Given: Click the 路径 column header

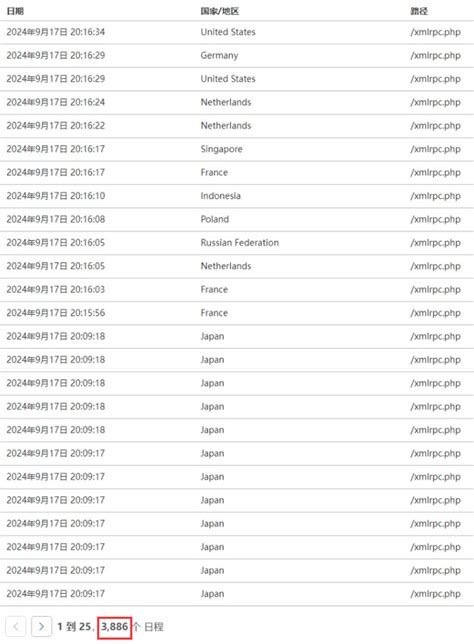Looking at the screenshot, I should point(419,11).
